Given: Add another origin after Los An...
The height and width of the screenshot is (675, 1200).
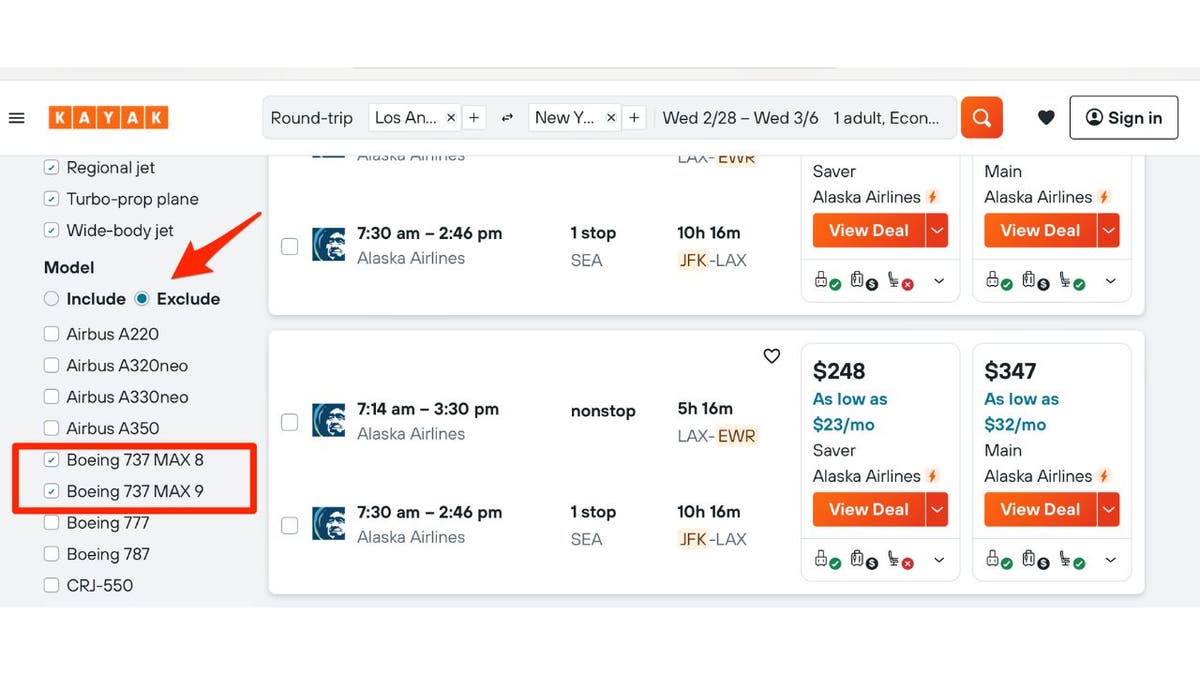Looking at the screenshot, I should [x=474, y=118].
